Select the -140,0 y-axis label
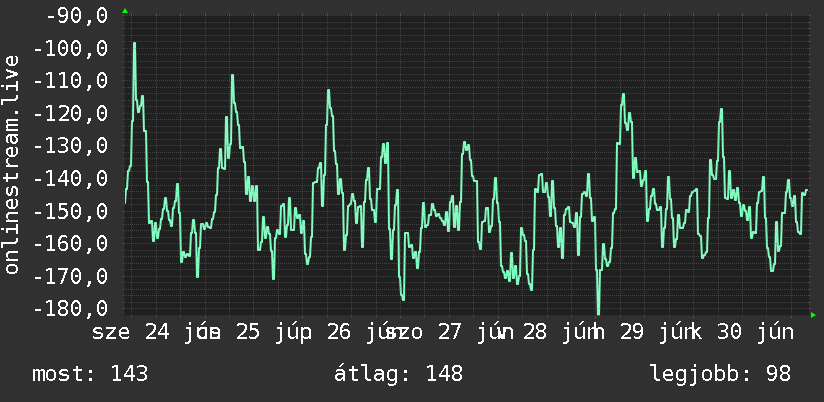824x402 pixels. [71, 179]
